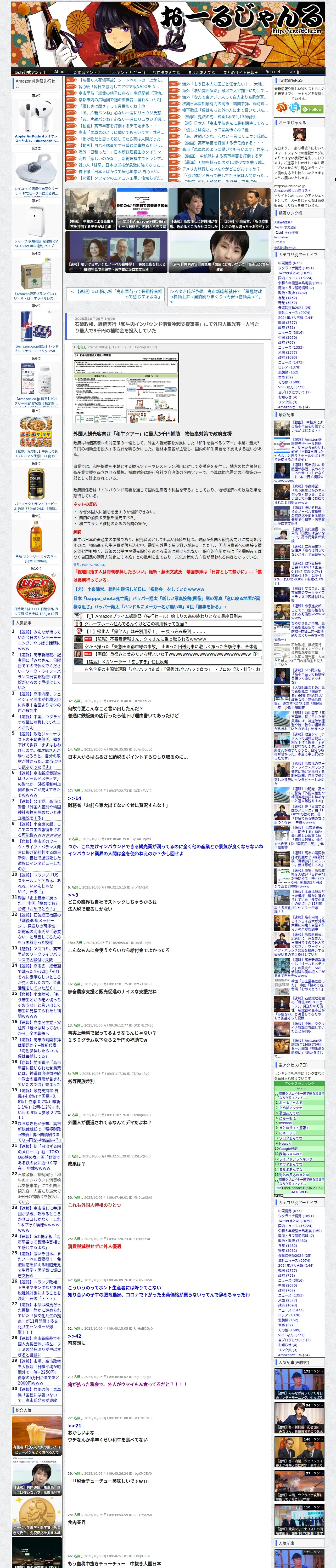
Task: Open the Red Bull energy drink product image
Action: (x=36, y=326)
